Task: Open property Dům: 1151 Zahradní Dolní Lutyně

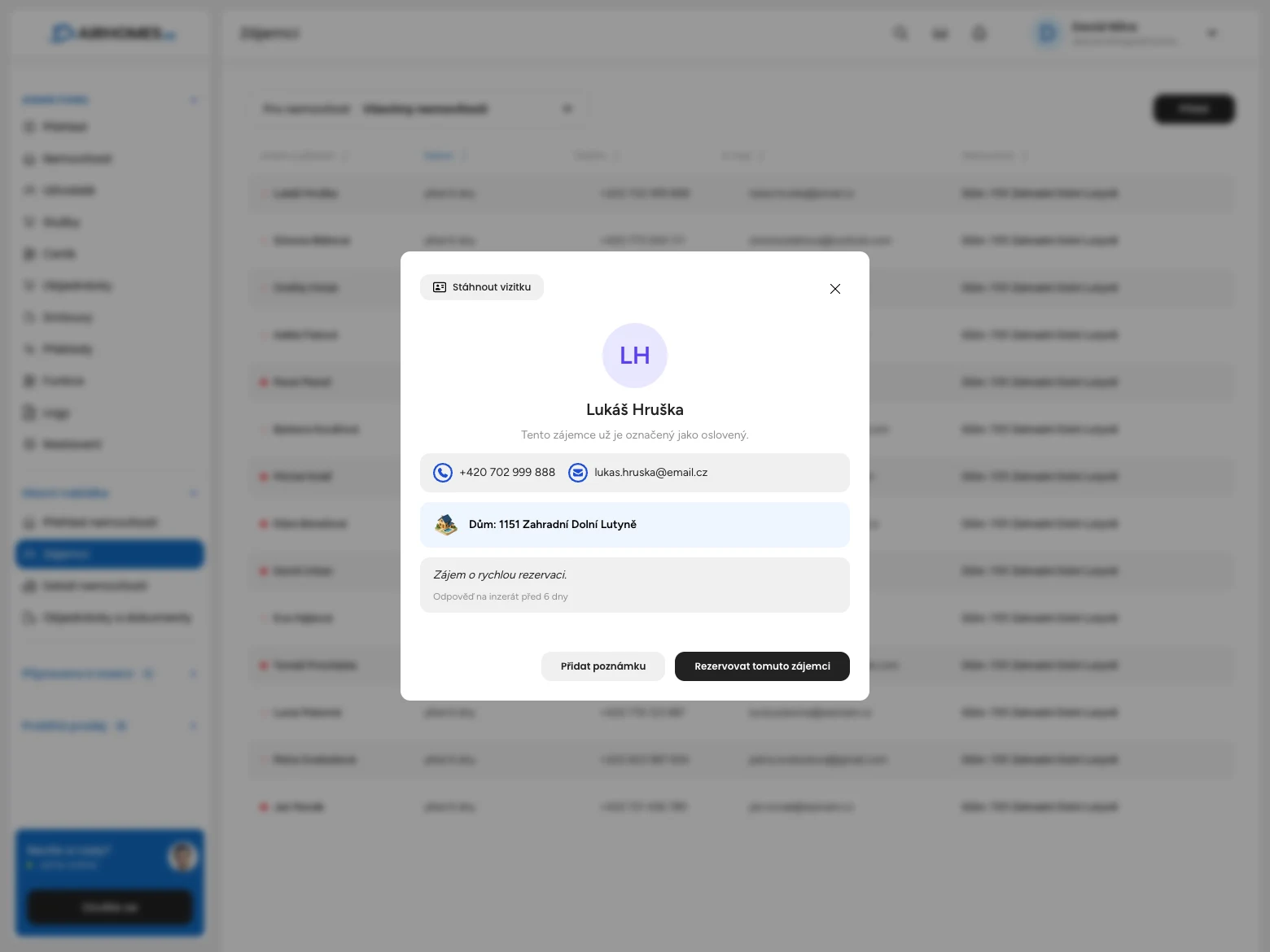Action: coord(553,525)
